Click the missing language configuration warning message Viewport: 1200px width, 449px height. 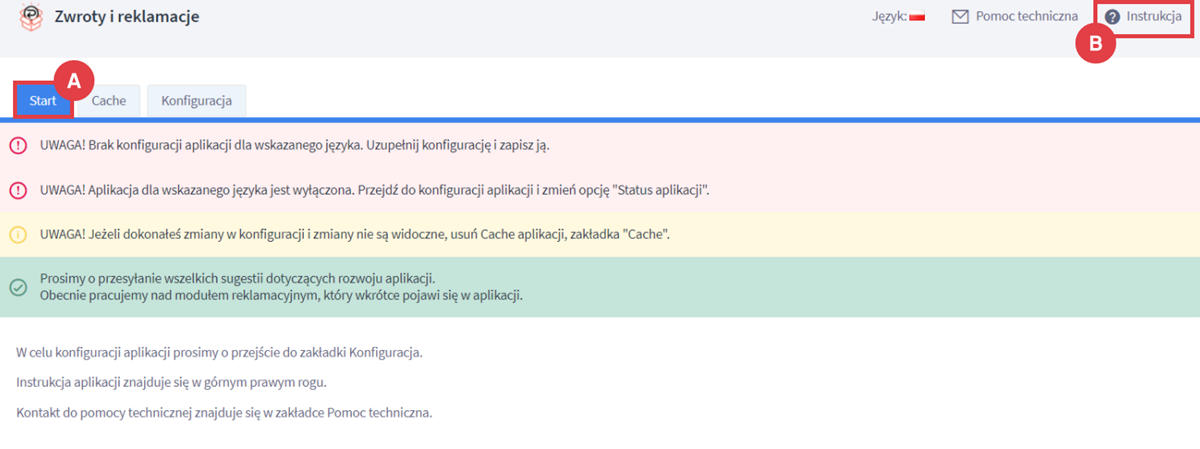click(x=295, y=145)
